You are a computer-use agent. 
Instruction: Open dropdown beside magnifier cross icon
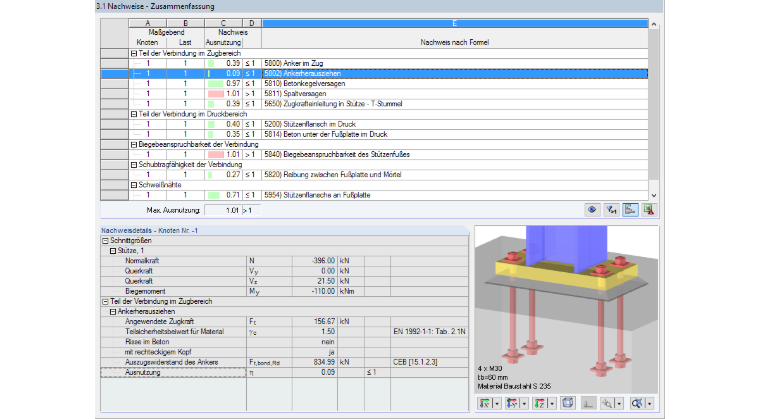(649, 403)
